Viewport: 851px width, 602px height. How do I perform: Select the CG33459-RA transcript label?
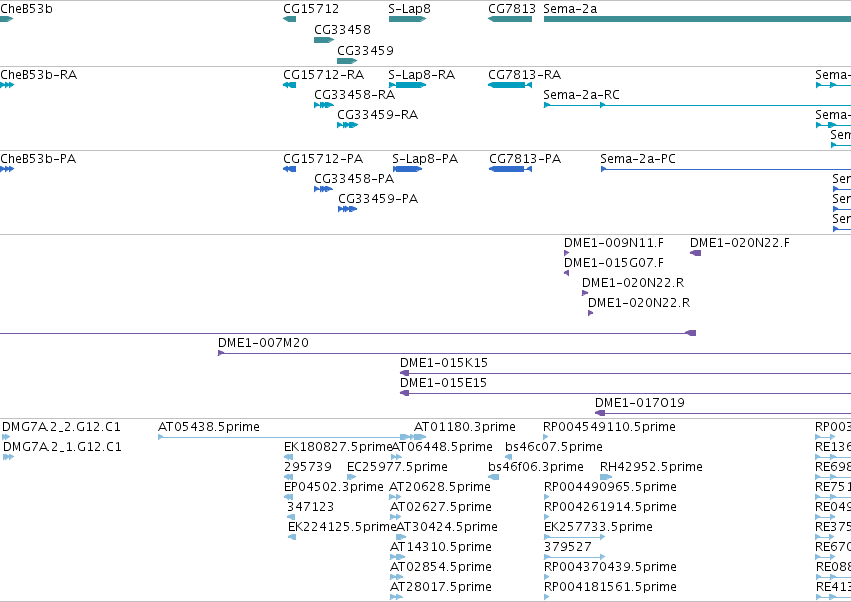click(378, 115)
